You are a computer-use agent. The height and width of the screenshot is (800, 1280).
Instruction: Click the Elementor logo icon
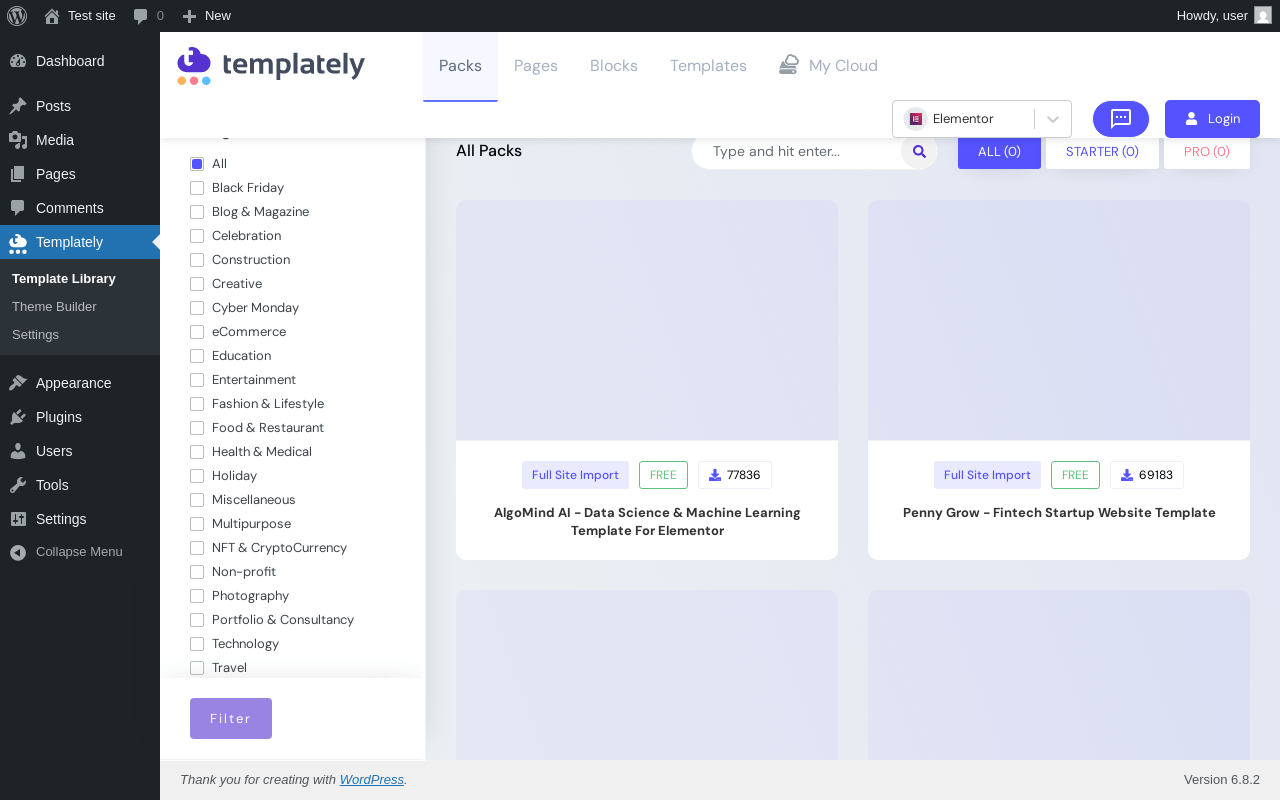coord(916,118)
